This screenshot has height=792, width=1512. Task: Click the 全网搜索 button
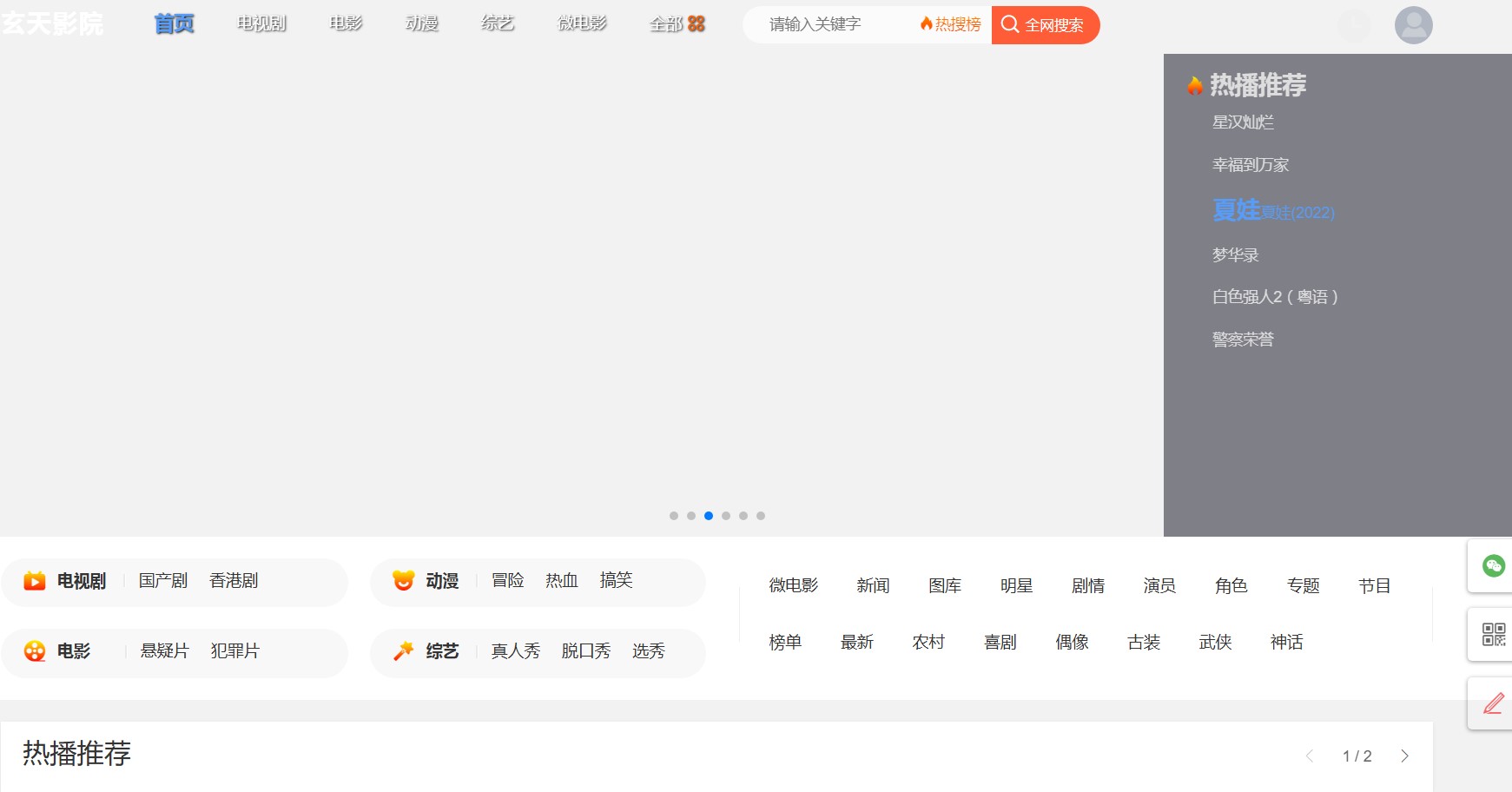pyautogui.click(x=1046, y=25)
